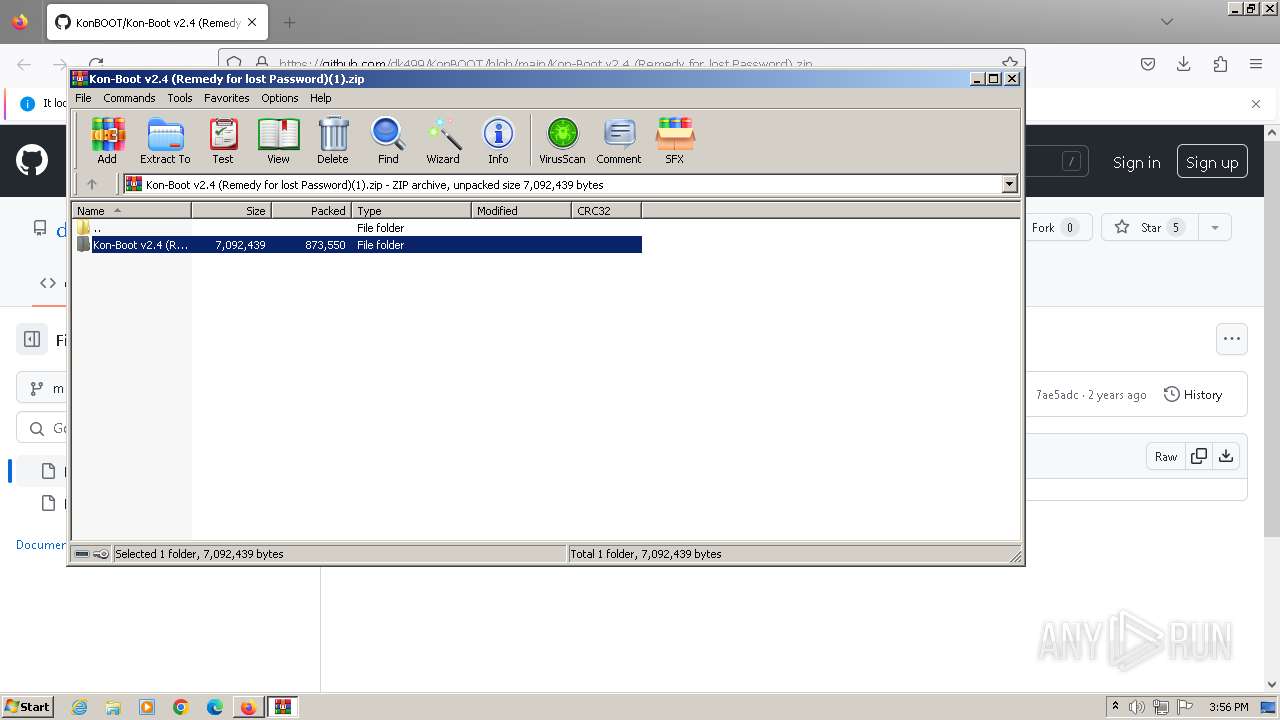
Task: Copy raw file icon on GitHub
Action: tap(1199, 456)
